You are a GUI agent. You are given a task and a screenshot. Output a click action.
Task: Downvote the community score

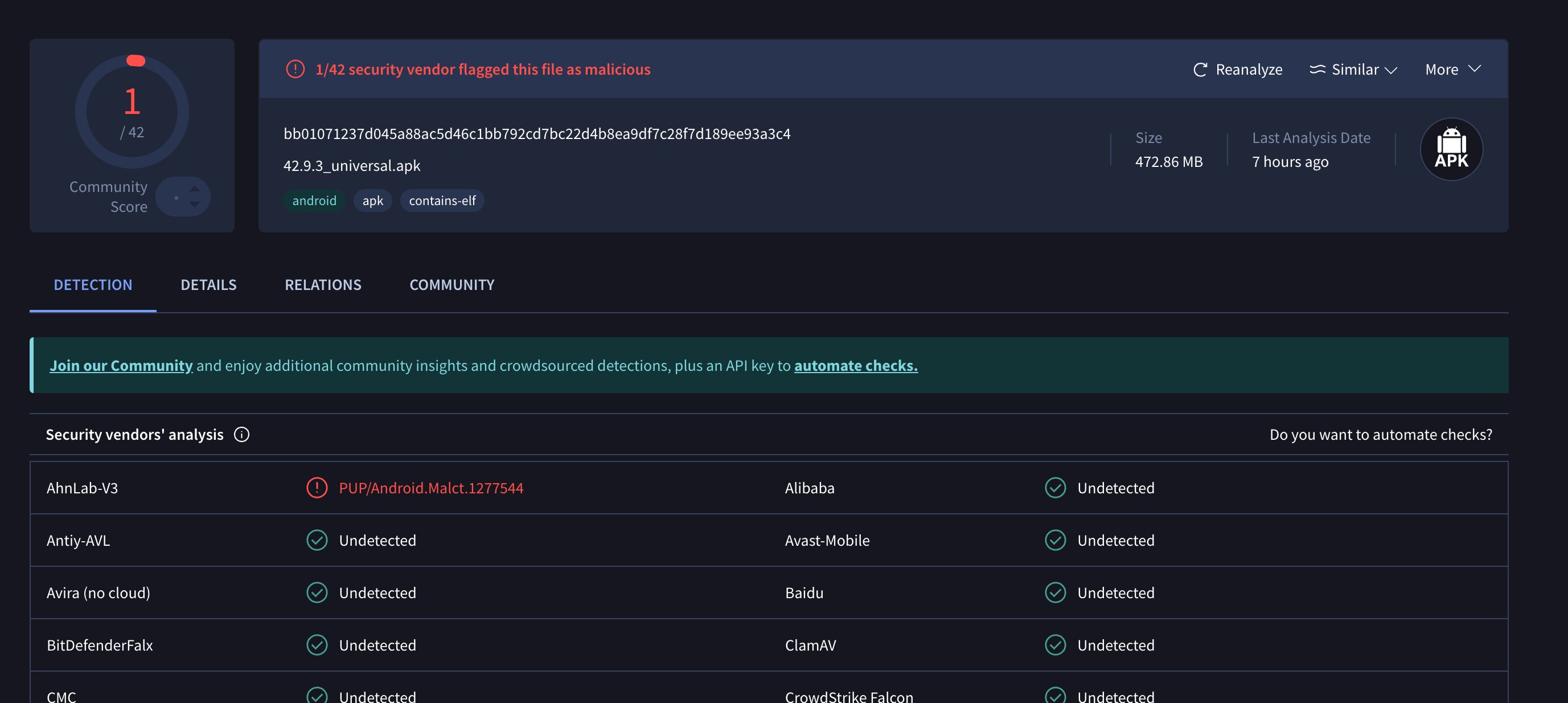pyautogui.click(x=195, y=205)
